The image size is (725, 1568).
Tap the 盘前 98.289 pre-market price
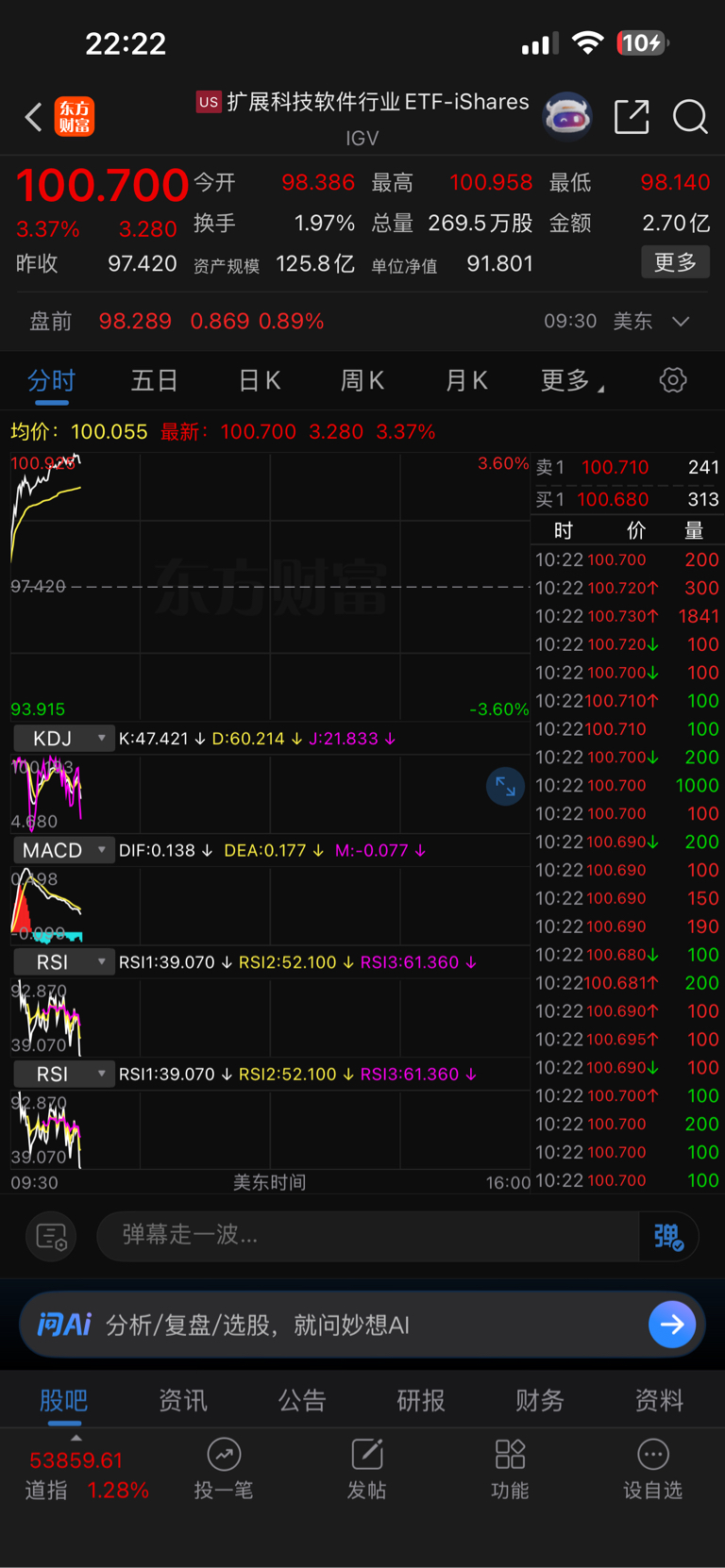pyautogui.click(x=135, y=322)
